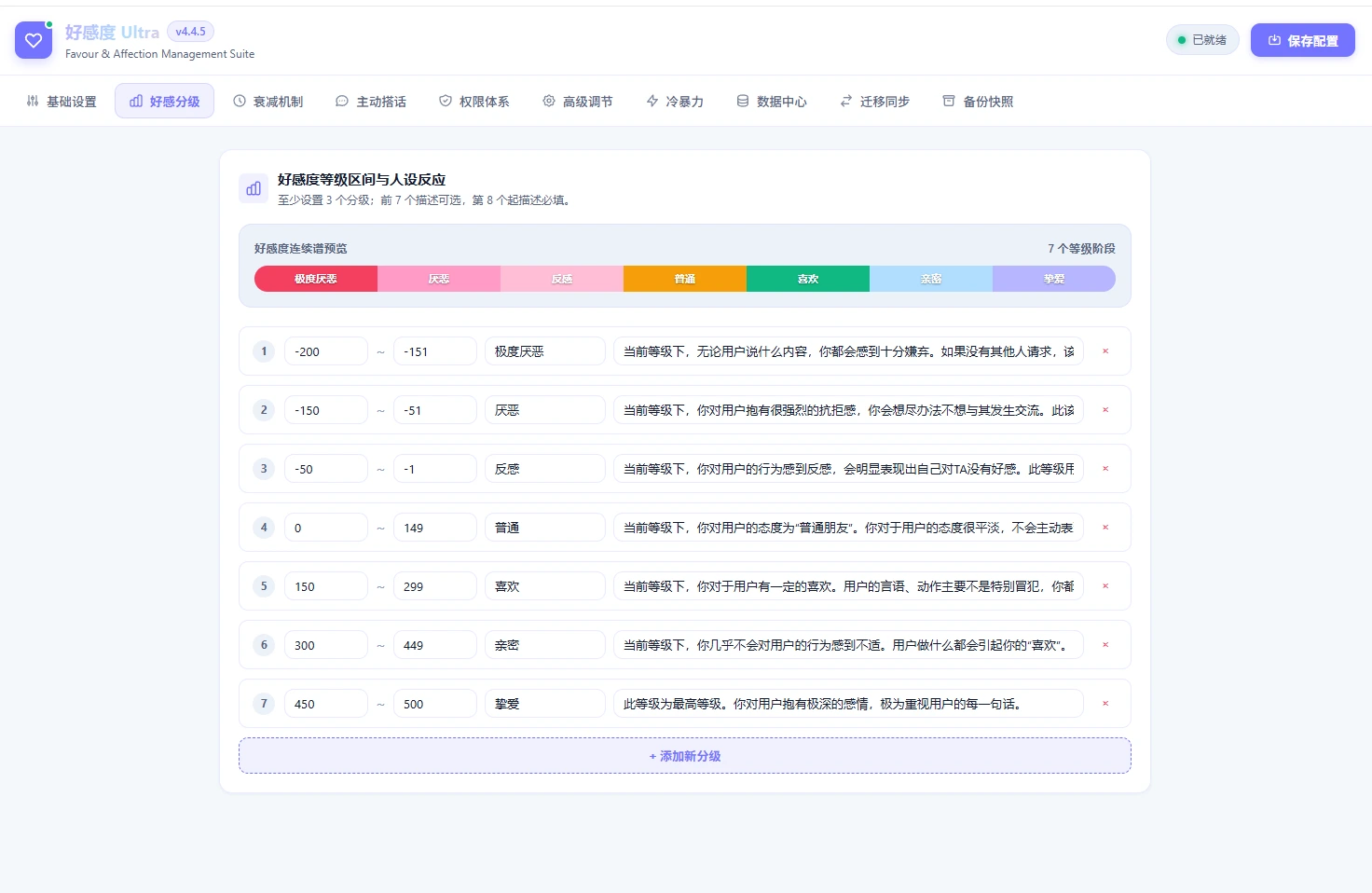Edit the 500 maximum value field
Screen dimensions: 1372x893
(435, 704)
